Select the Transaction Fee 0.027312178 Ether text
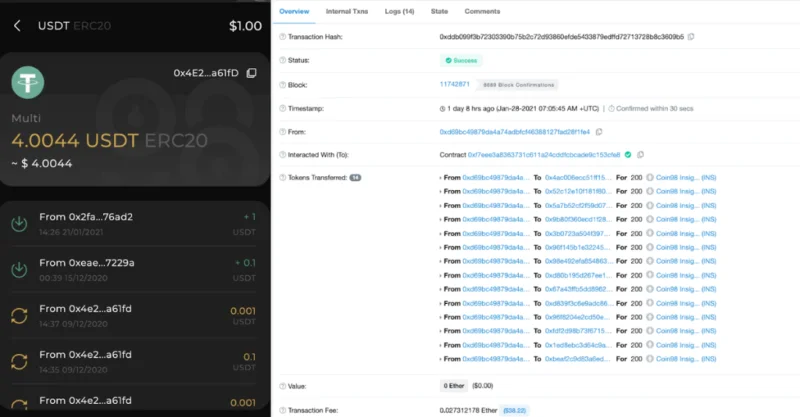The width and height of the screenshot is (800, 417). (468, 410)
